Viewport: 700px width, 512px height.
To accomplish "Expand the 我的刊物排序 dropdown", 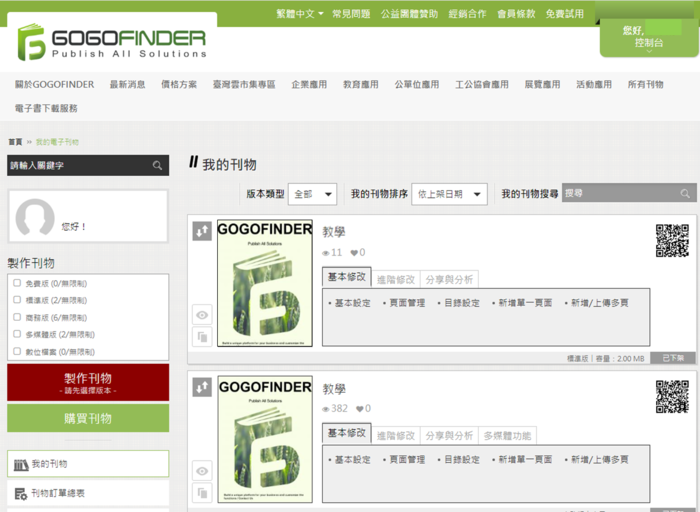I will [450, 194].
